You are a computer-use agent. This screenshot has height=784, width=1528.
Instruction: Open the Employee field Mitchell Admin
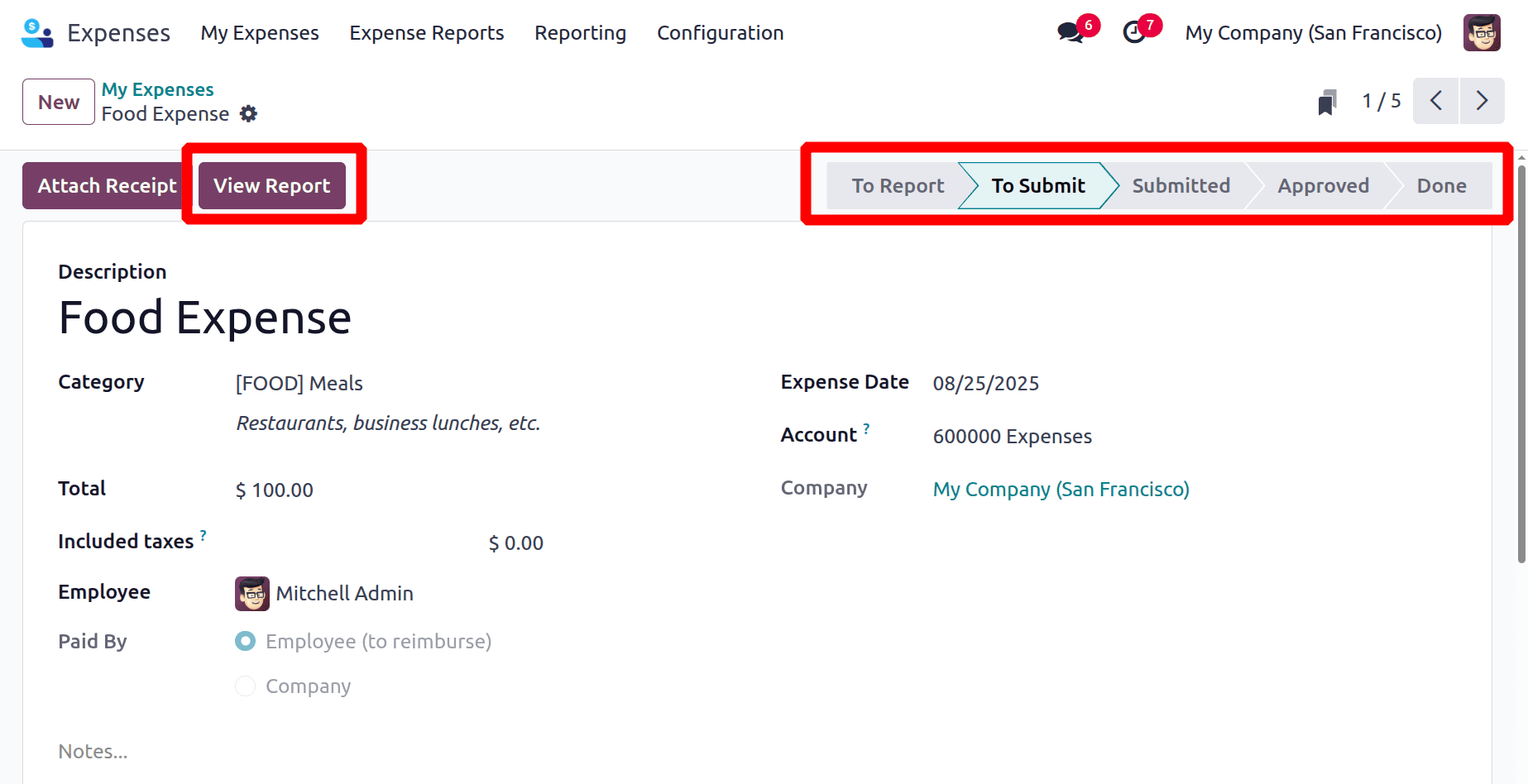[344, 594]
